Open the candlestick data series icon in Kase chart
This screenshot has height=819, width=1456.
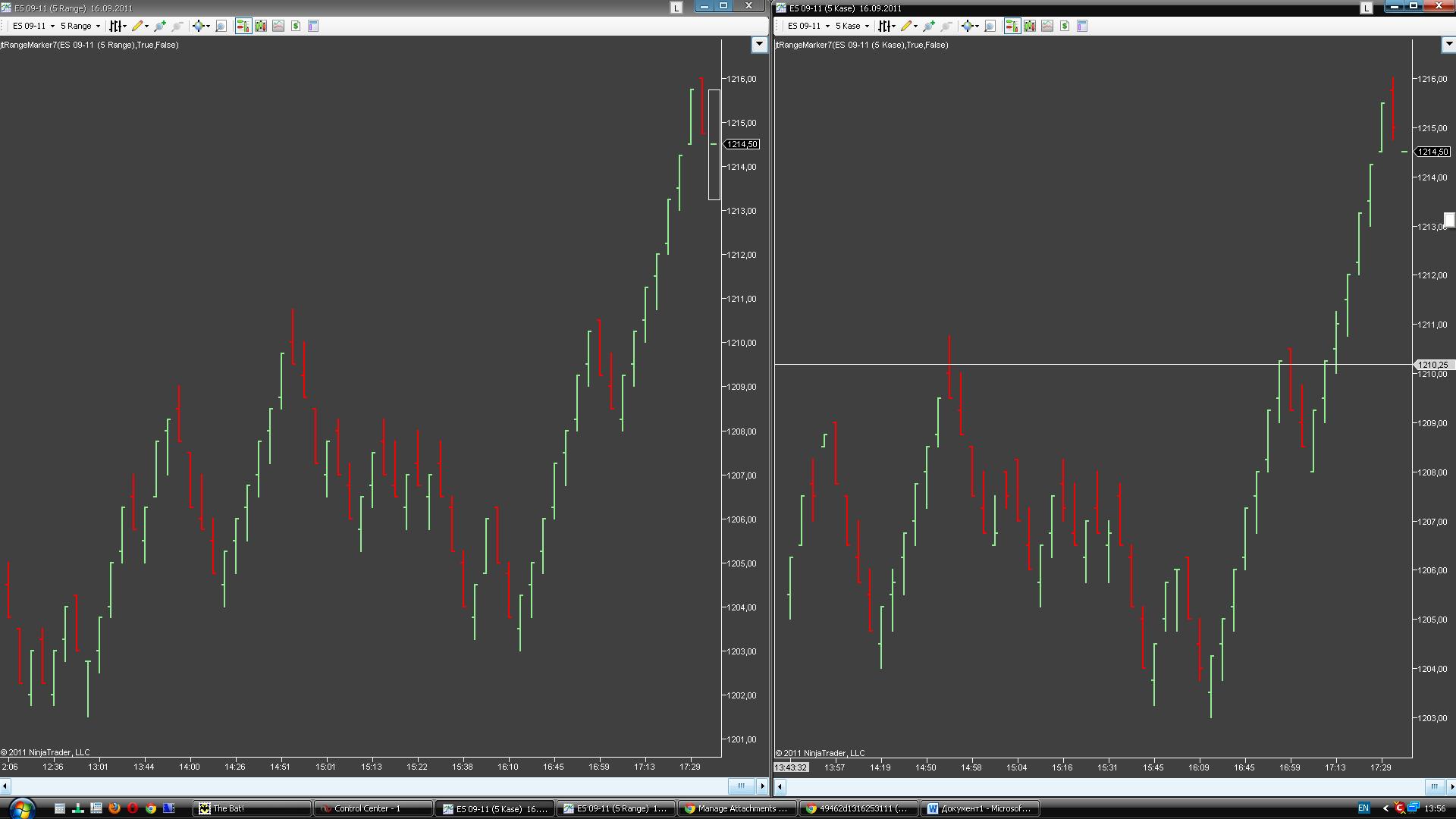click(1030, 26)
